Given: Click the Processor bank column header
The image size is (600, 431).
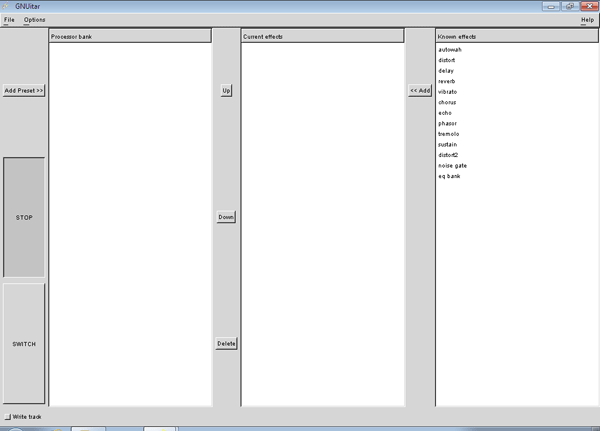Looking at the screenshot, I should 130,36.
